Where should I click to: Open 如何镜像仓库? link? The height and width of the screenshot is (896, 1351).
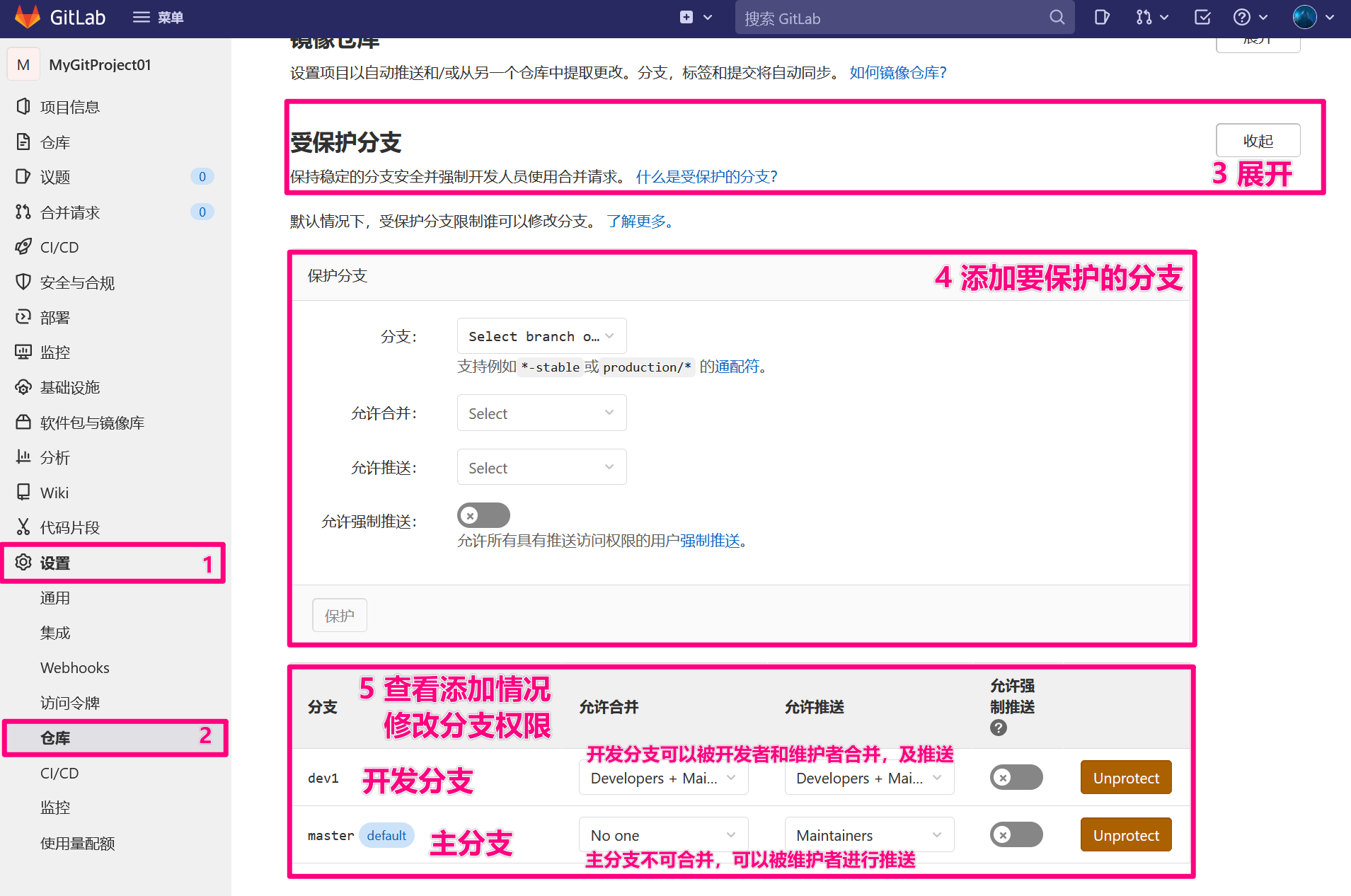pos(897,72)
